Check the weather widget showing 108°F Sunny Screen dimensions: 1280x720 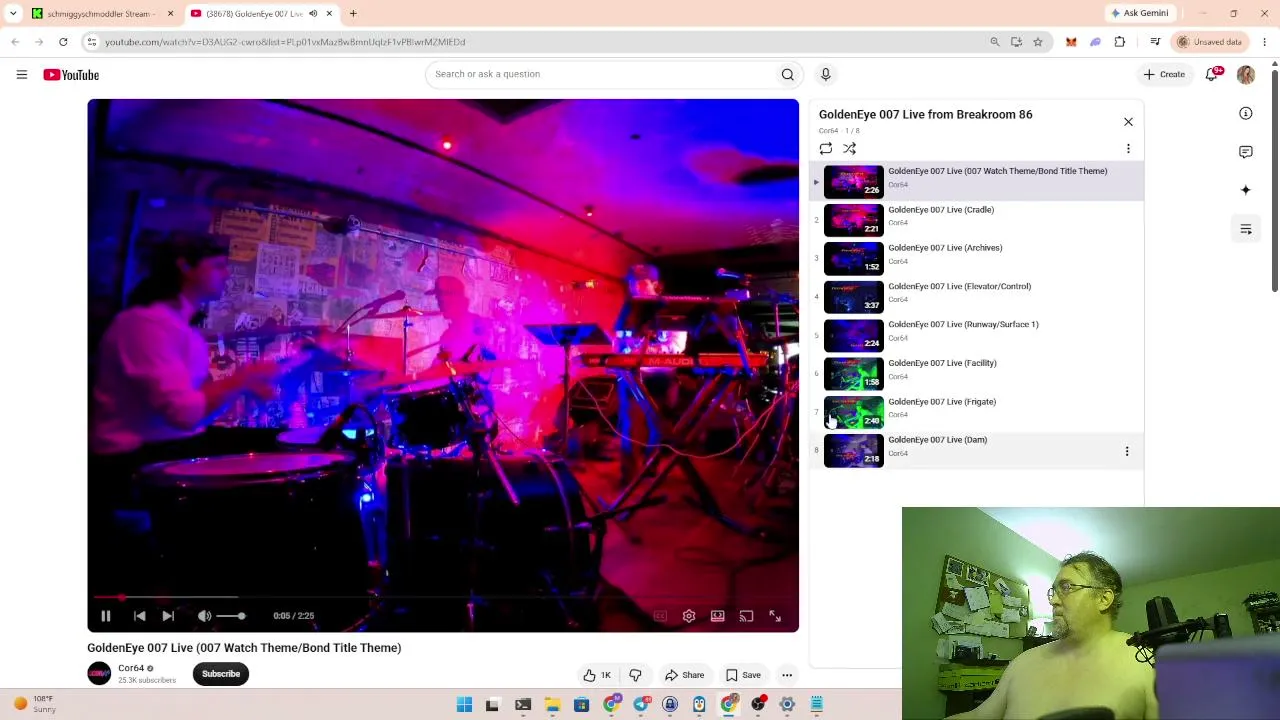tap(34, 704)
